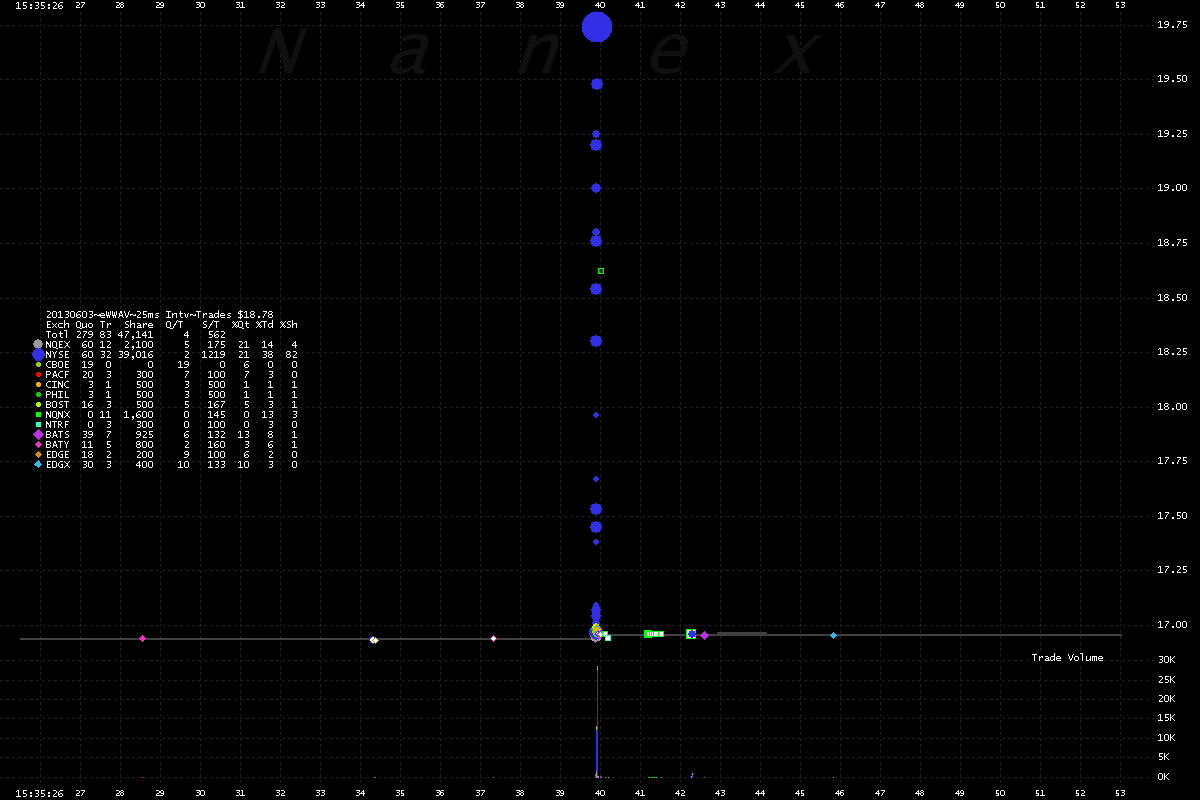This screenshot has height=800, width=1200.
Task: Click the 'Share' column header
Action: click(138, 324)
